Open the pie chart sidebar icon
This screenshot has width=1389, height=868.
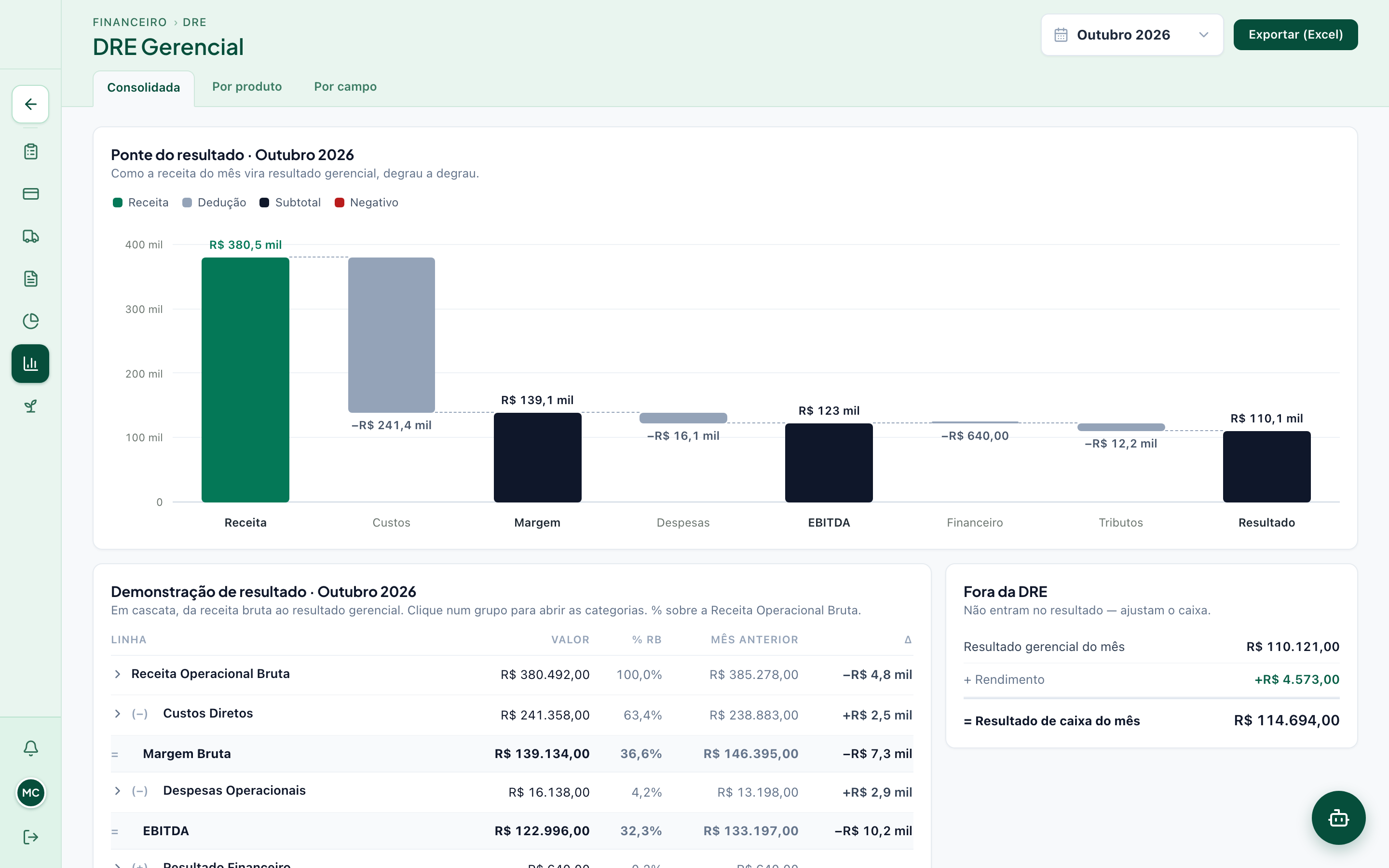pos(30,321)
